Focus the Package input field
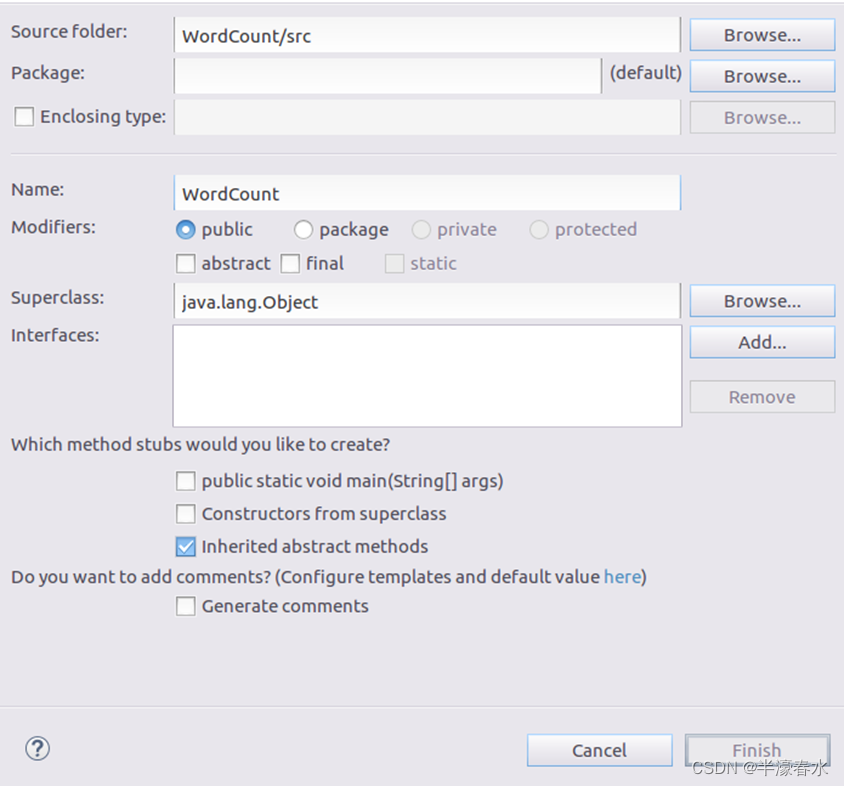The image size is (844, 786). (387, 76)
